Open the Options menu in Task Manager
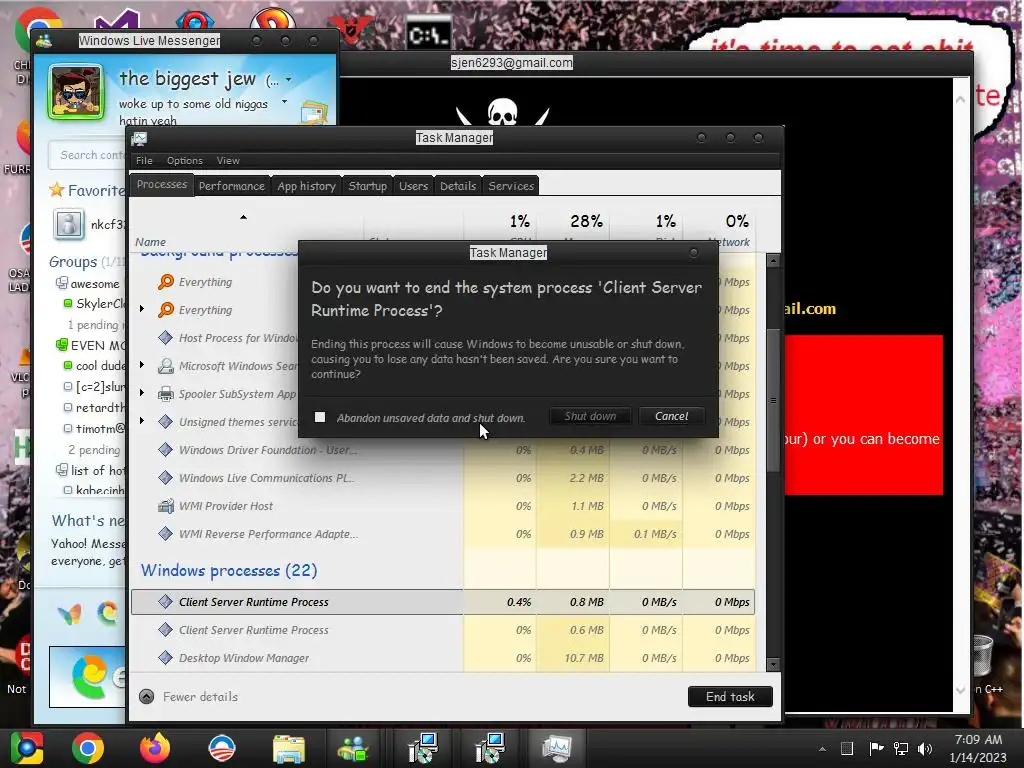The width and height of the screenshot is (1024, 768). [x=185, y=161]
